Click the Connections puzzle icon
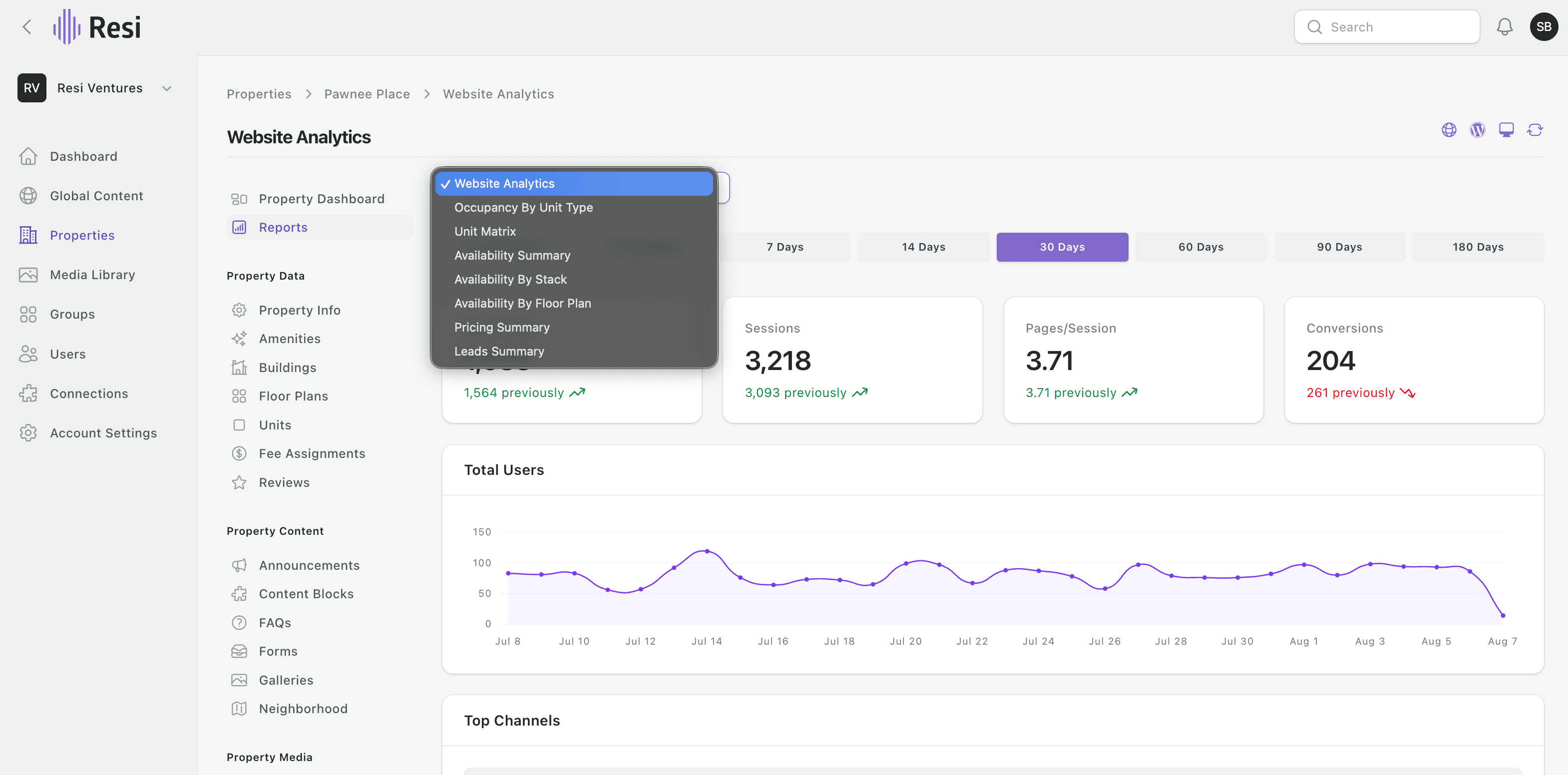Screen dimensions: 1568x775 pyautogui.click(x=28, y=393)
